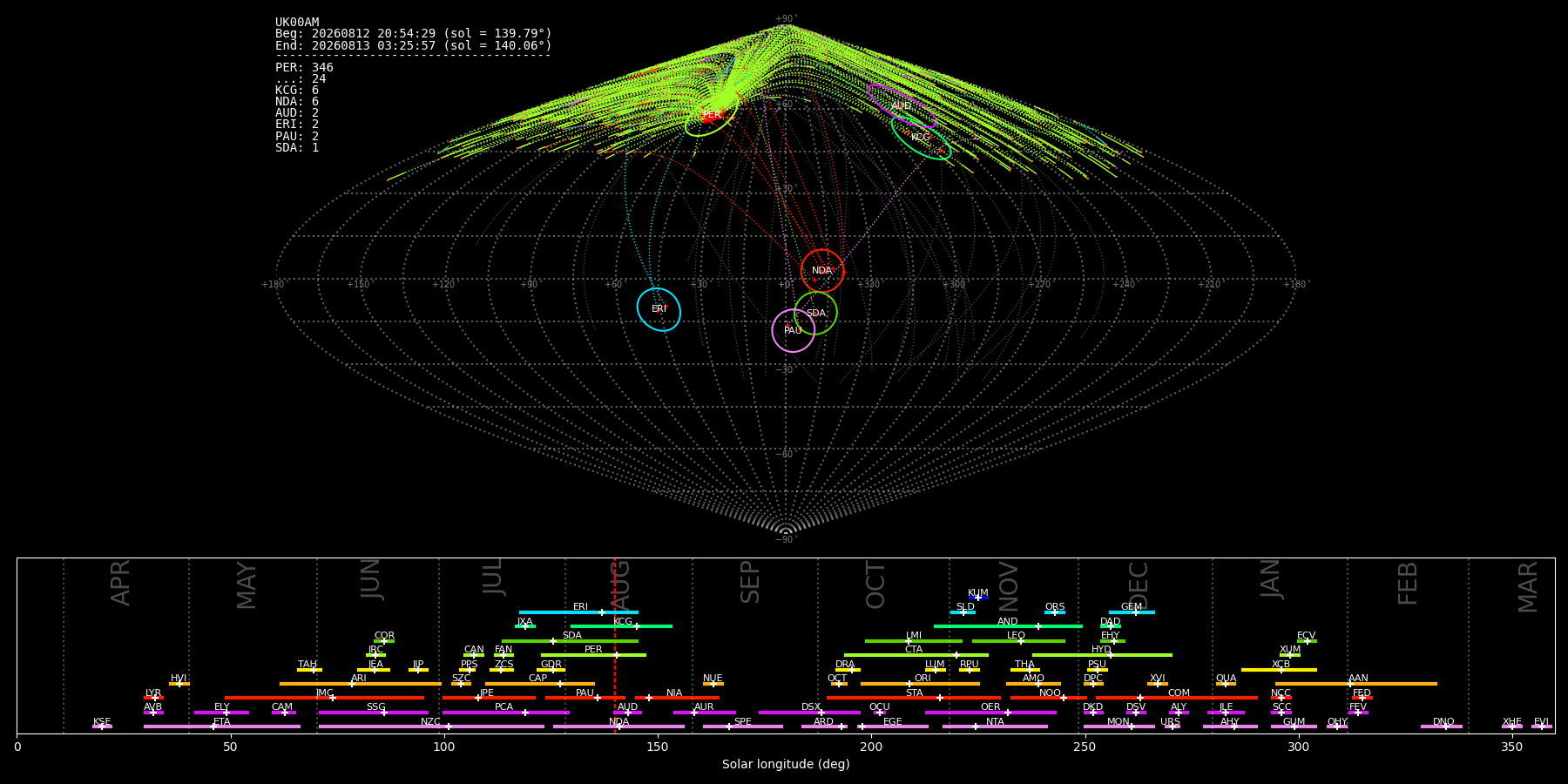This screenshot has height=784, width=1568.
Task: Select the AND shower activity bar
Action: [1008, 626]
